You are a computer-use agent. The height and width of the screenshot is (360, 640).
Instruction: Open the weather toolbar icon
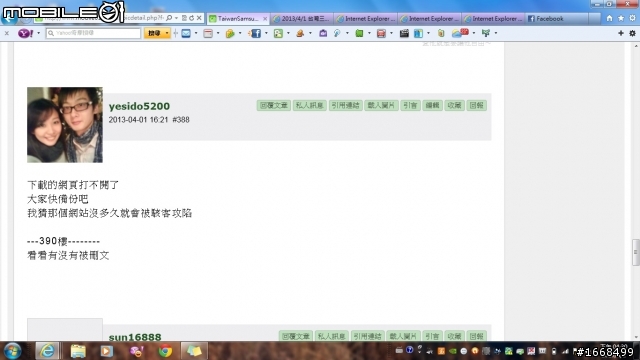click(x=460, y=33)
